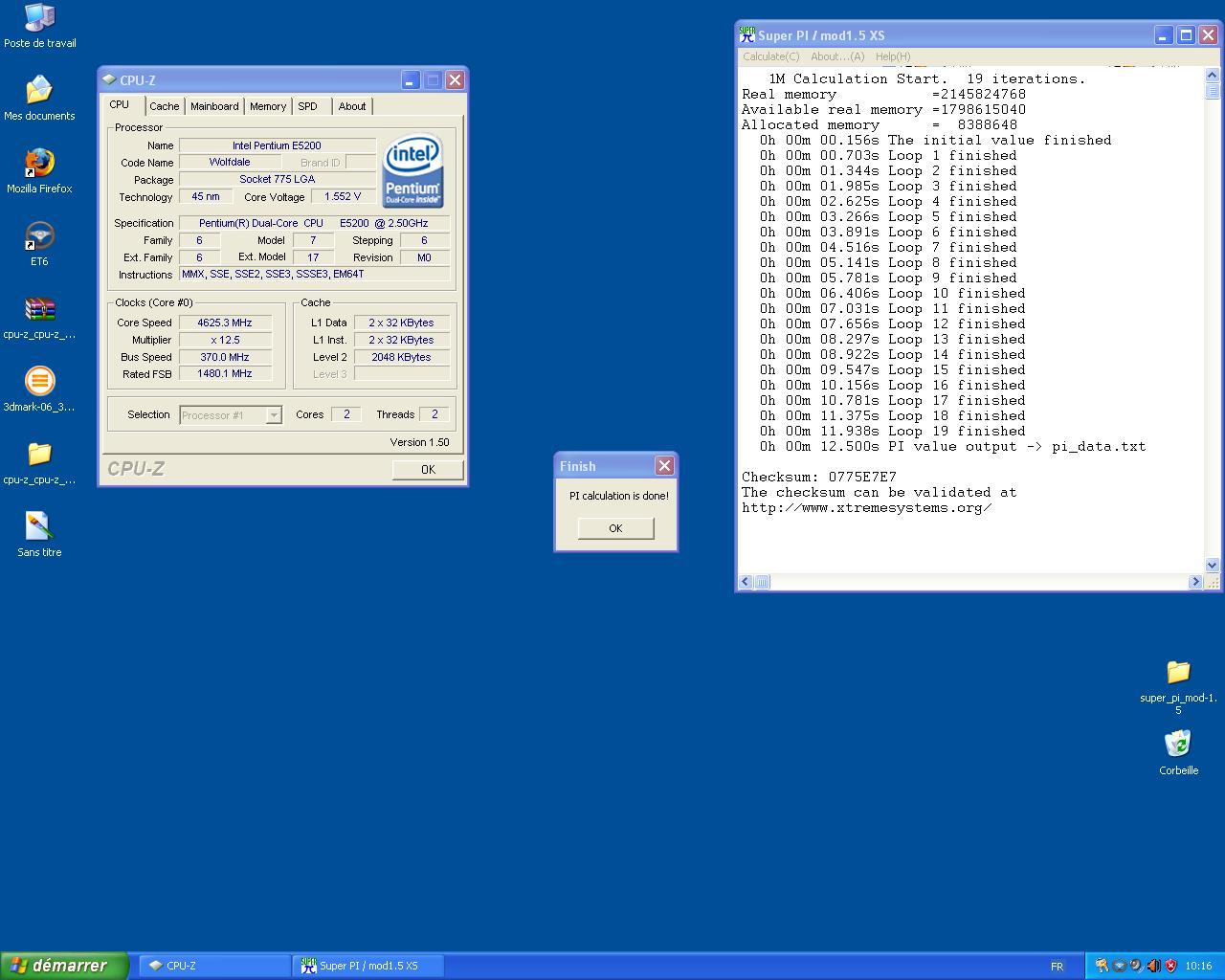
Task: Launch Mozilla Firefox from desktop
Action: point(39,171)
